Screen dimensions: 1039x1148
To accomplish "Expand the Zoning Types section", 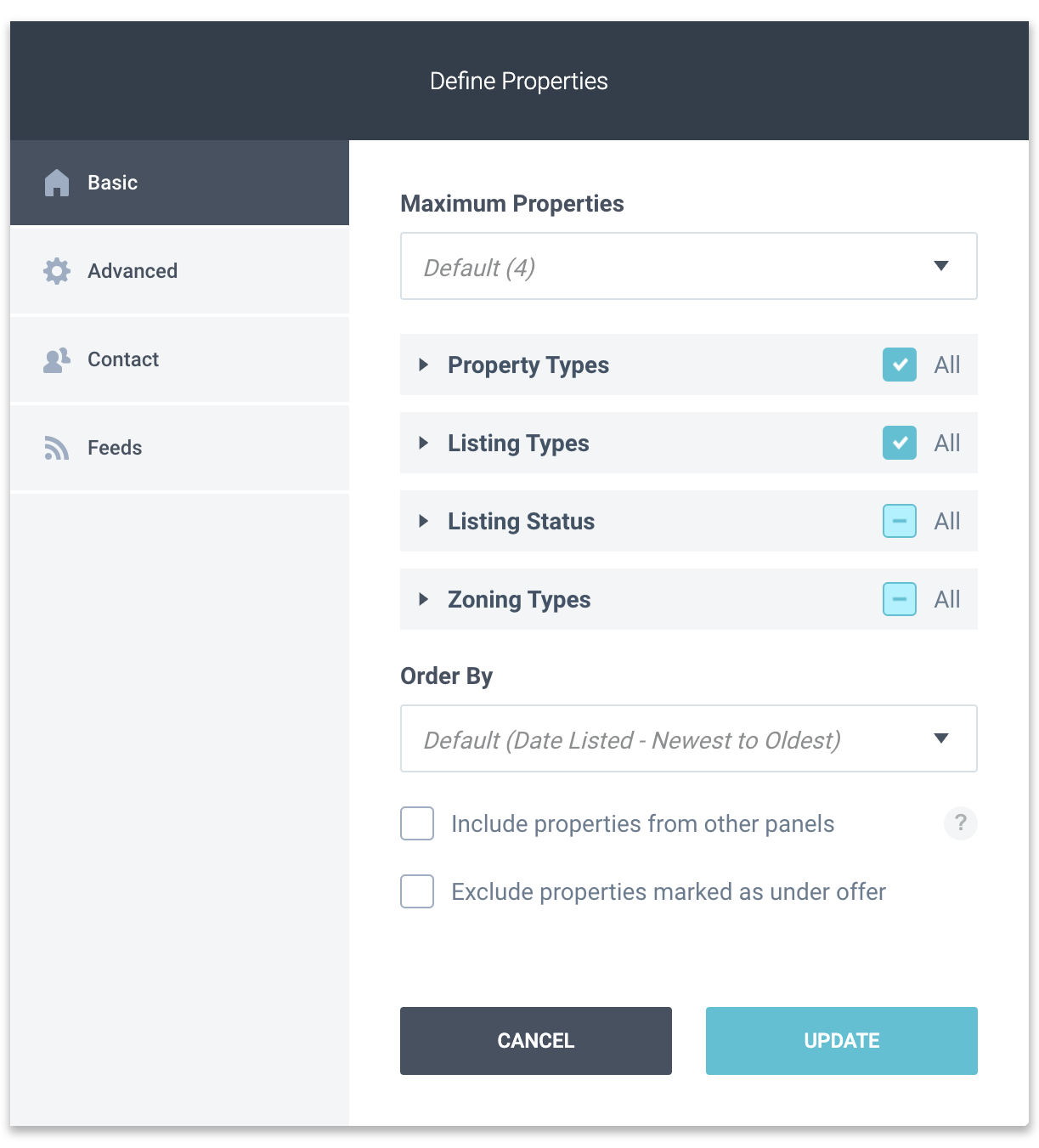I will [424, 599].
